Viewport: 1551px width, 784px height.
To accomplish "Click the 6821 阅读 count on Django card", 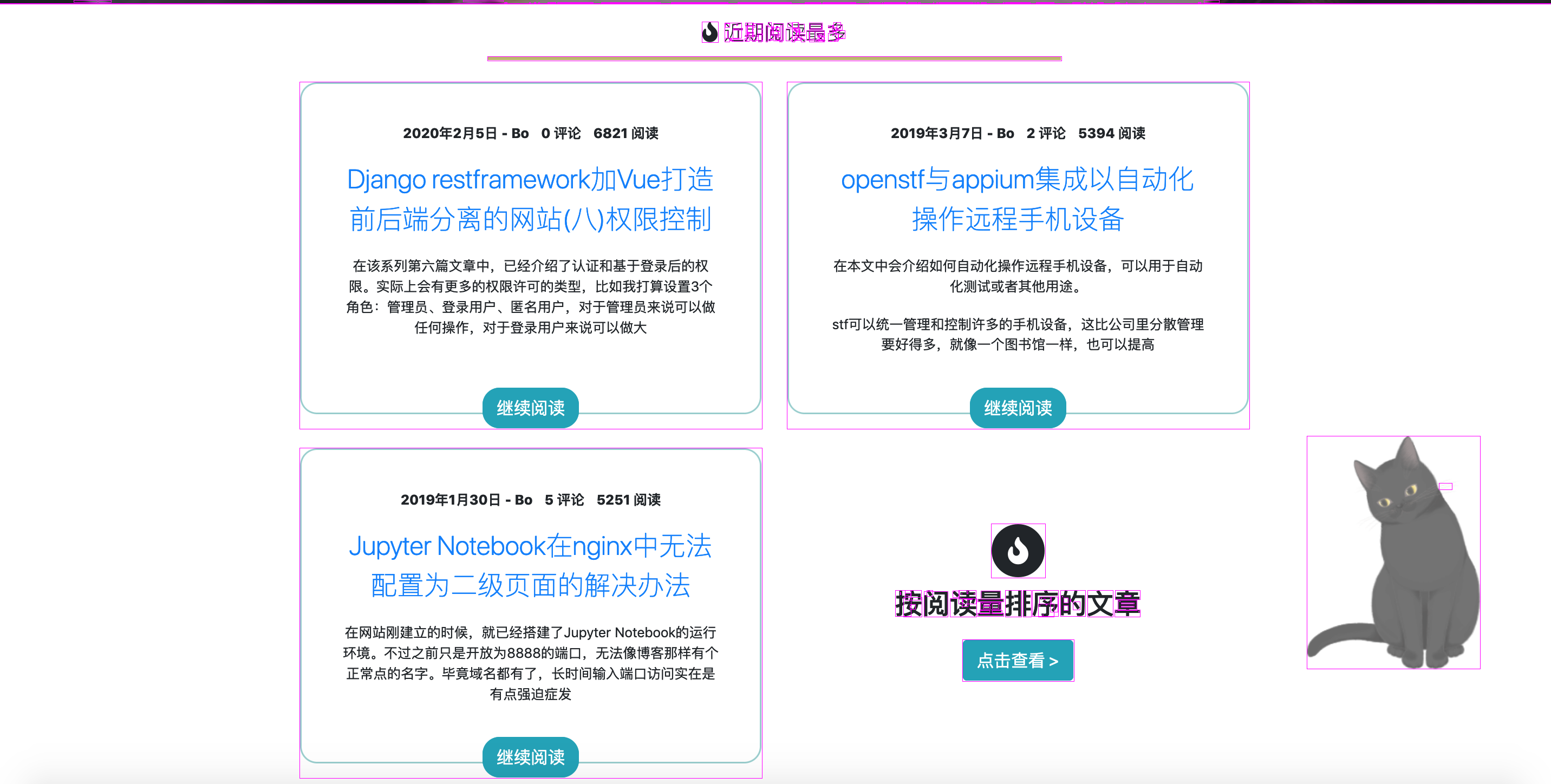I will pos(625,133).
